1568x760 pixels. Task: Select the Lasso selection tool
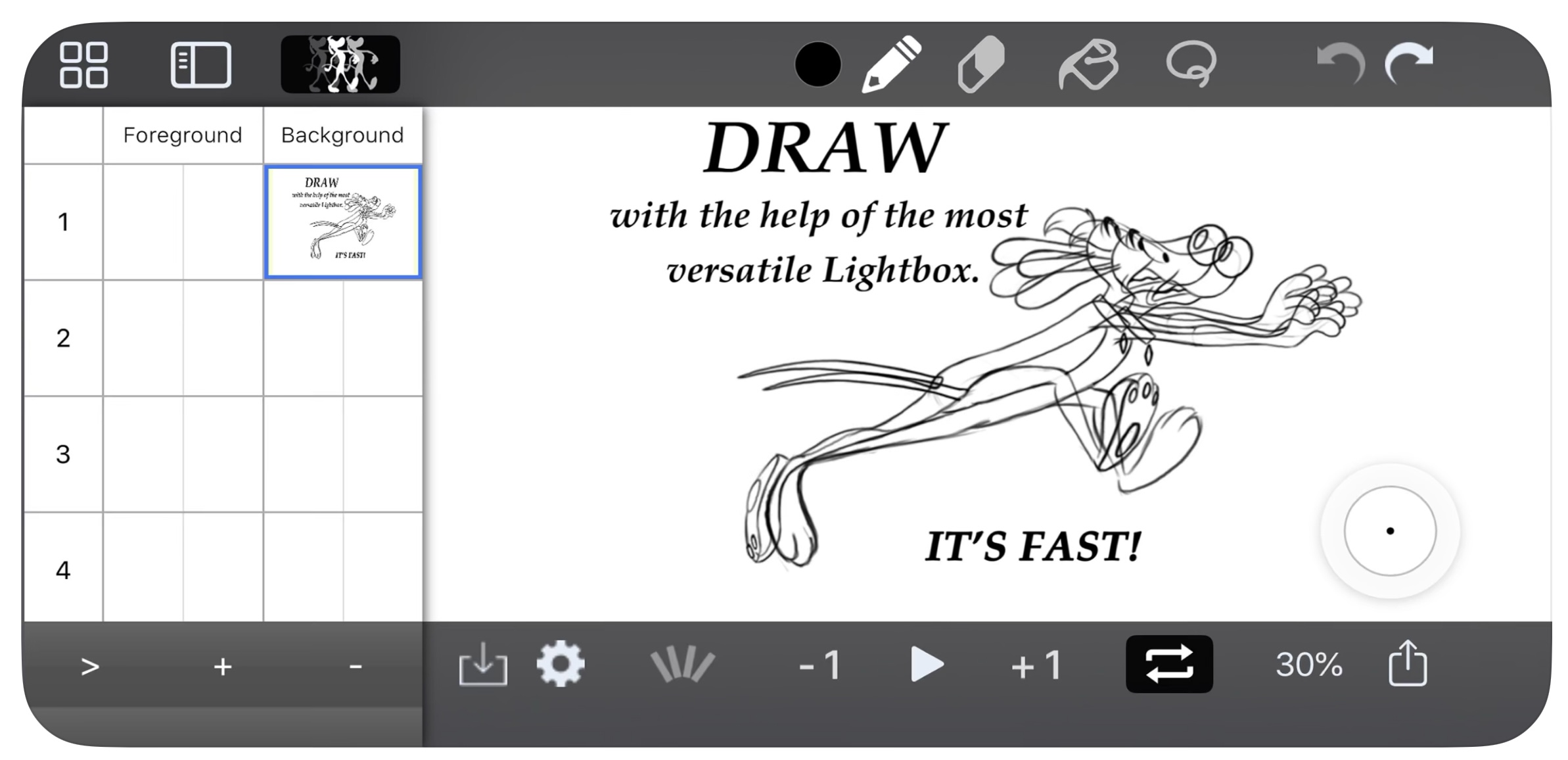tap(1191, 64)
